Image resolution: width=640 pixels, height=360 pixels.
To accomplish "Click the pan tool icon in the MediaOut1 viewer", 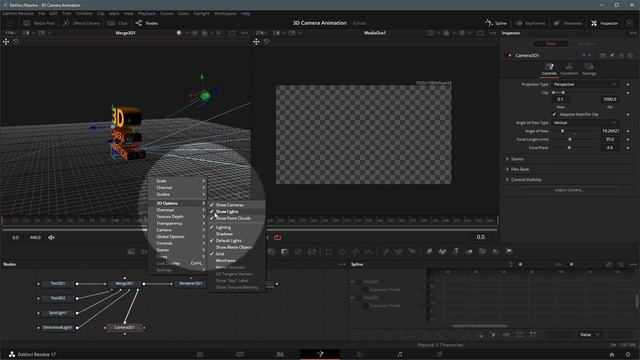I will coord(256,42).
